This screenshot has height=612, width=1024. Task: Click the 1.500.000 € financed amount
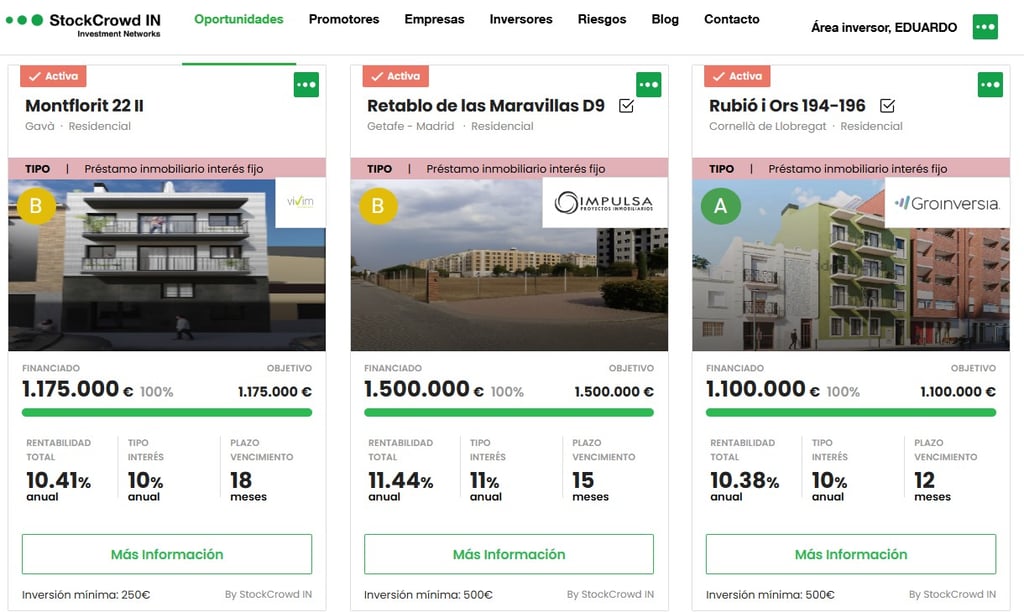click(x=424, y=389)
